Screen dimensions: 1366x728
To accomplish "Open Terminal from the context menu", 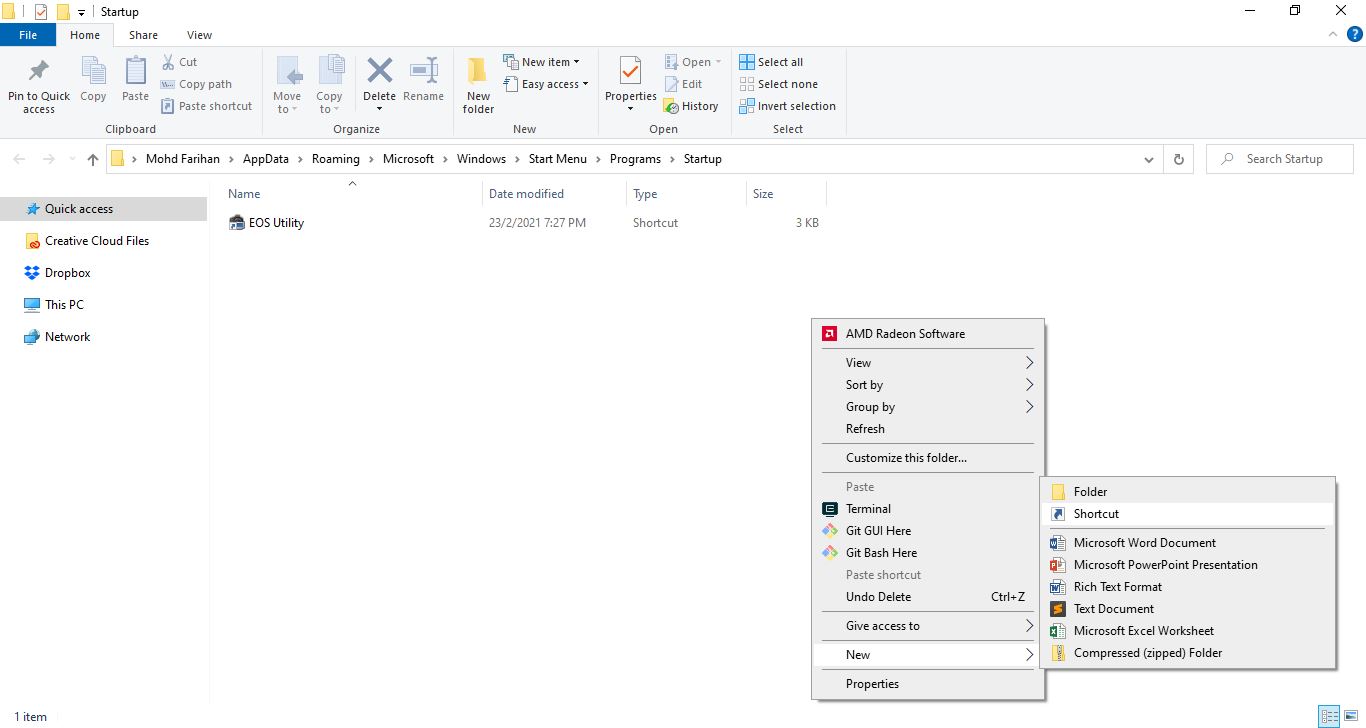I will coord(867,509).
